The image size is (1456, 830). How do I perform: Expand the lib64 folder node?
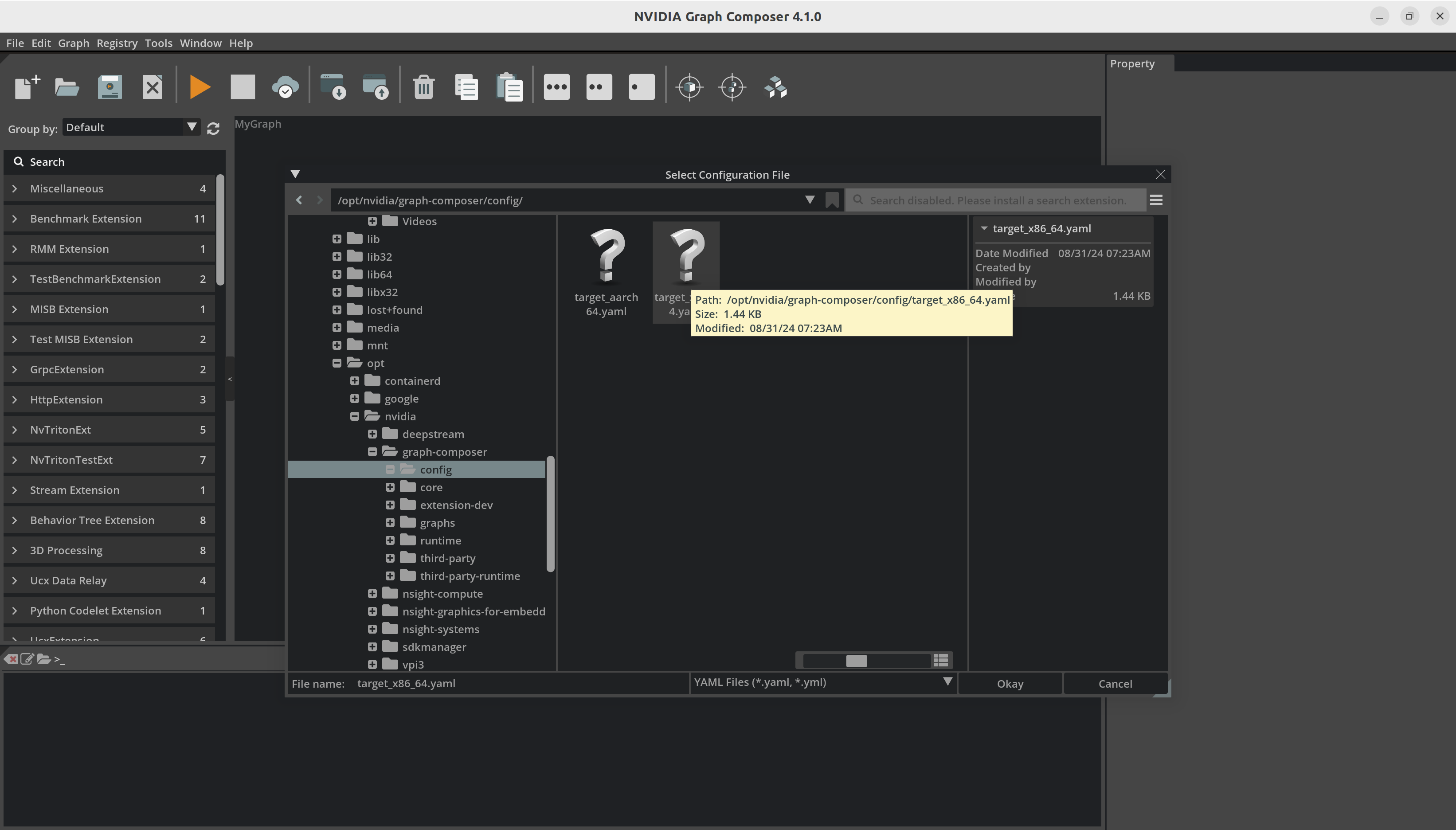(337, 275)
